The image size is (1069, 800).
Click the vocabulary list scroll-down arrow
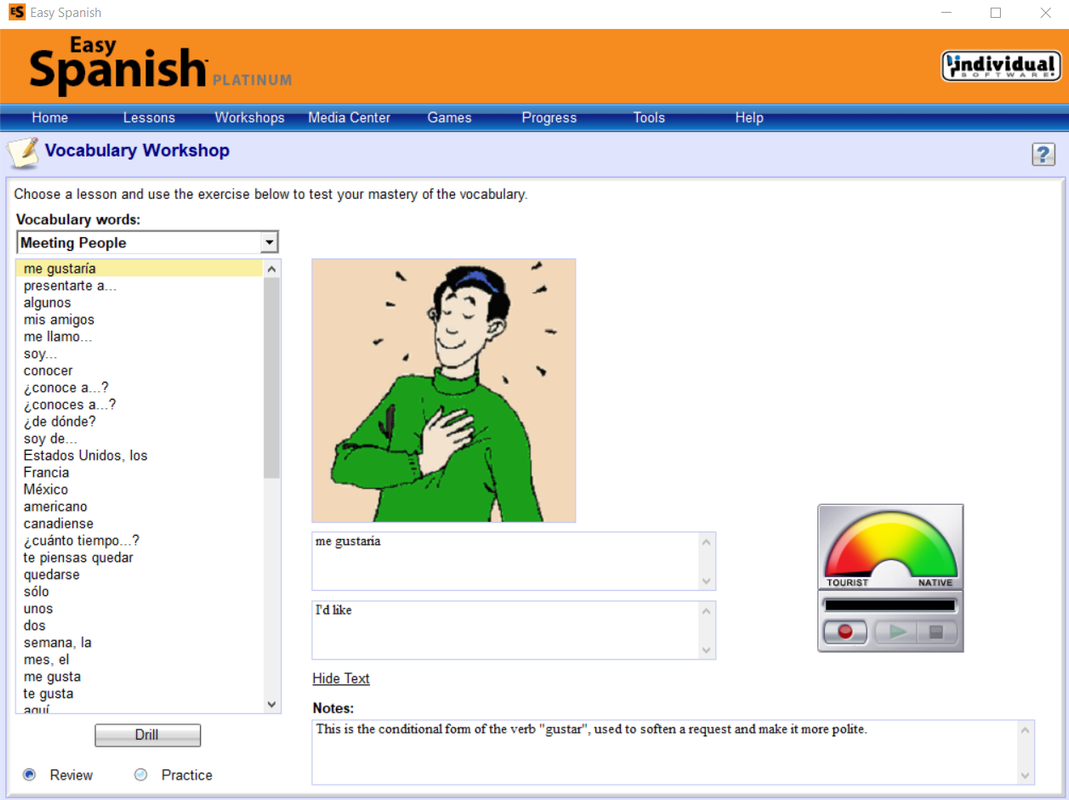(271, 704)
